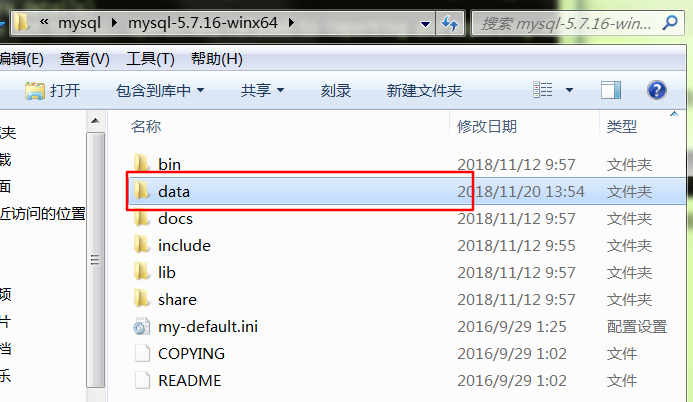The image size is (693, 402).
Task: Select the bin folder icon
Action: [142, 163]
